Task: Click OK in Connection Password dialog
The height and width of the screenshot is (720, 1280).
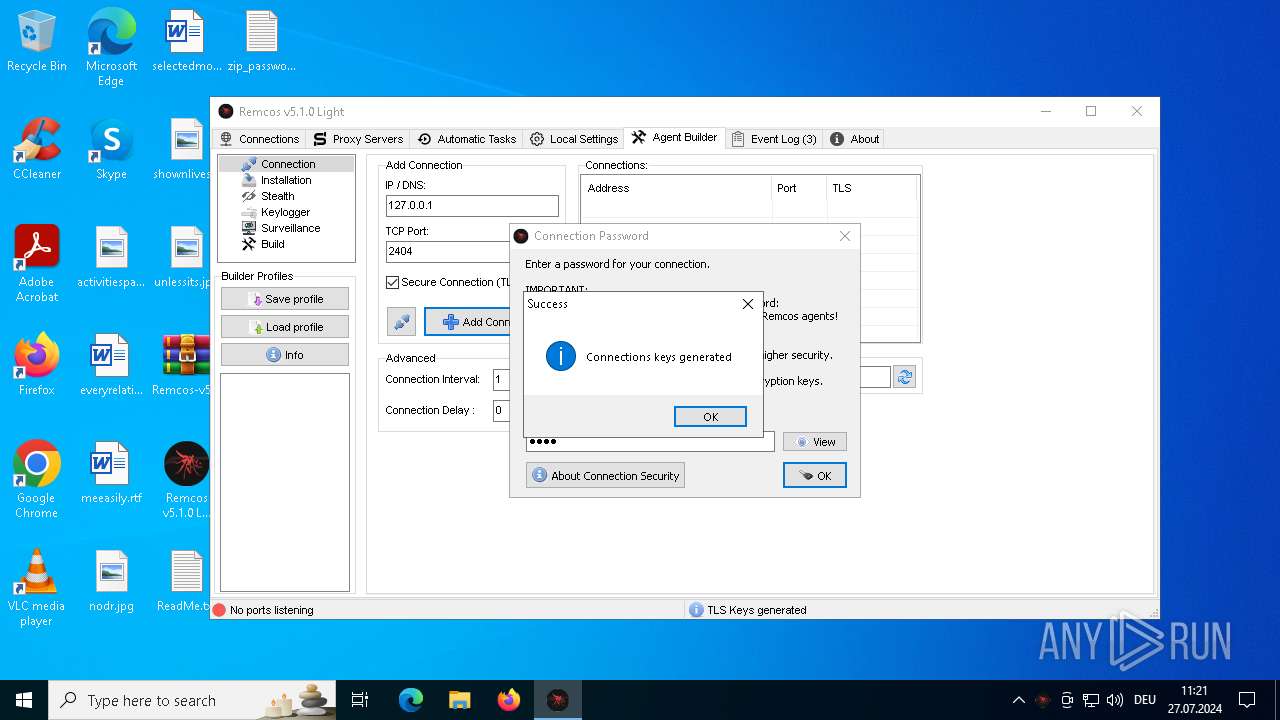Action: pos(815,476)
